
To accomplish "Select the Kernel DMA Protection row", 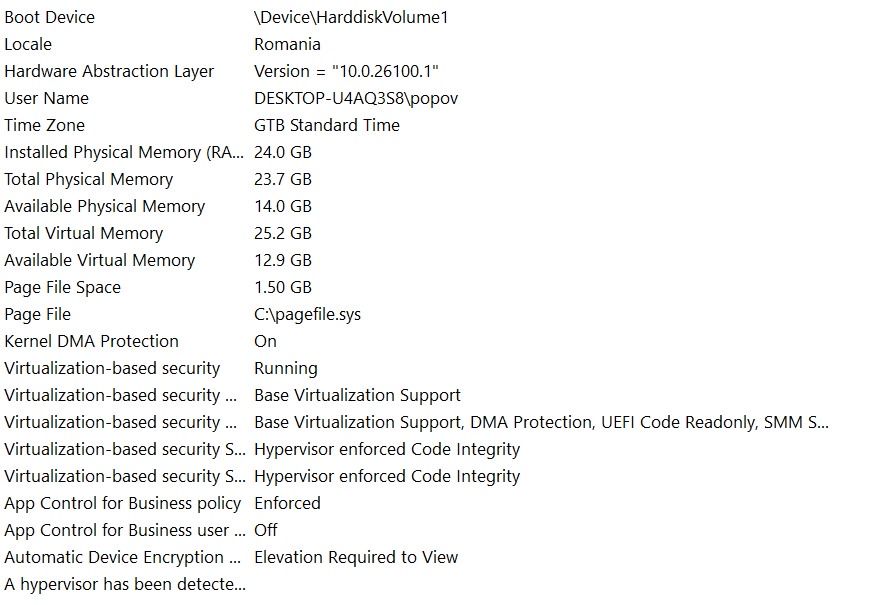I will [91, 341].
